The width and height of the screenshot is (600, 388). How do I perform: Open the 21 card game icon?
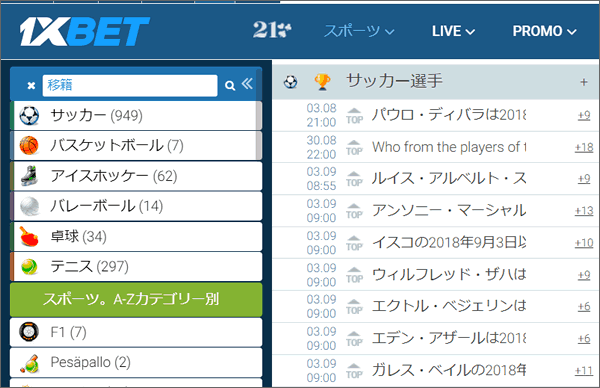(272, 30)
